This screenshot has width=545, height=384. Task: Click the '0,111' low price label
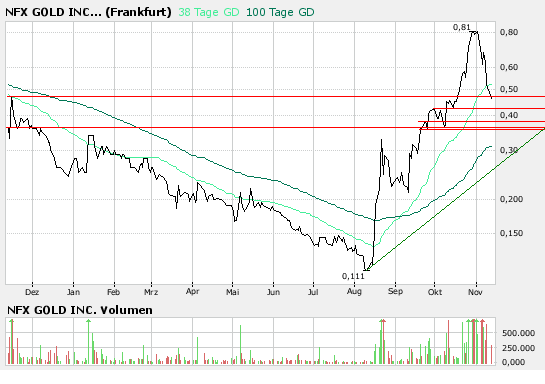[x=353, y=276]
